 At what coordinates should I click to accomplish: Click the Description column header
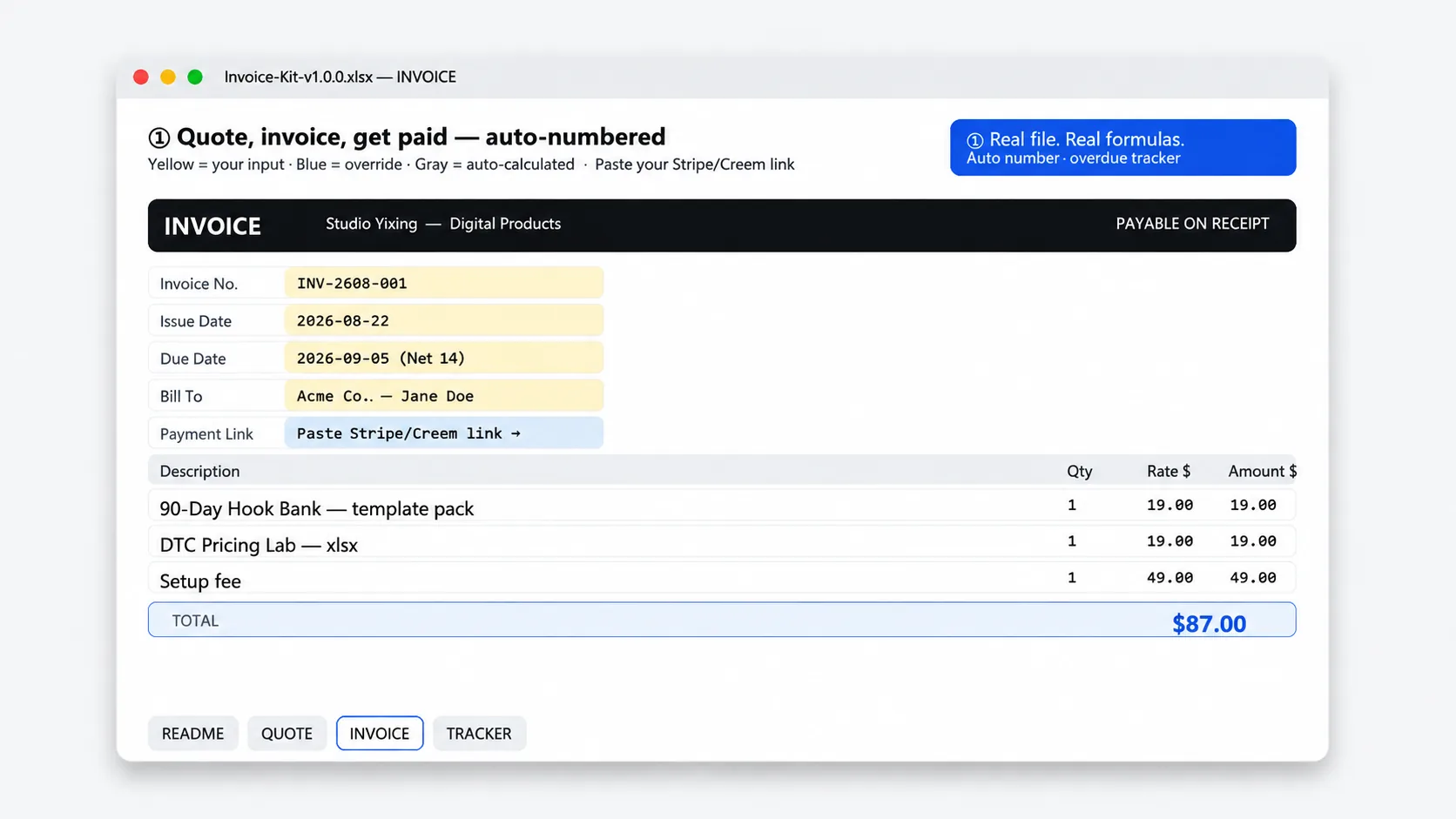coord(199,471)
